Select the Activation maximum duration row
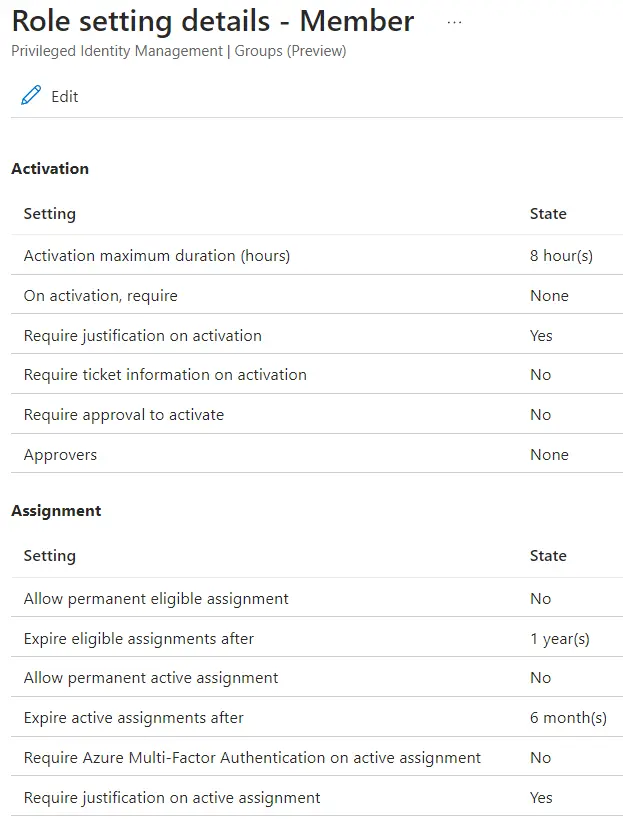 (x=157, y=256)
